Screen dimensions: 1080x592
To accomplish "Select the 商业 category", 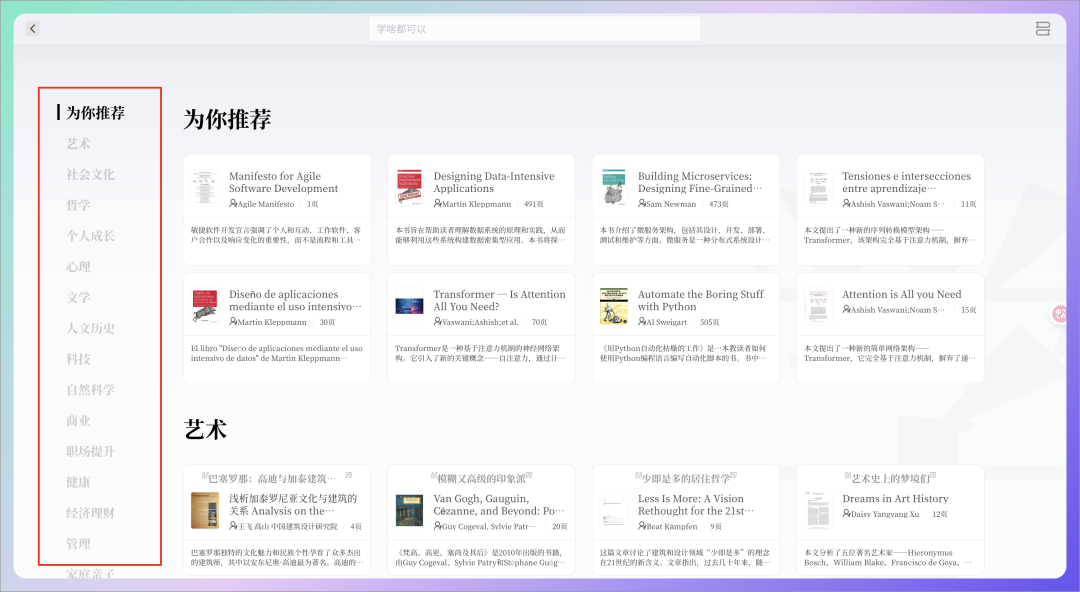I will pos(78,420).
